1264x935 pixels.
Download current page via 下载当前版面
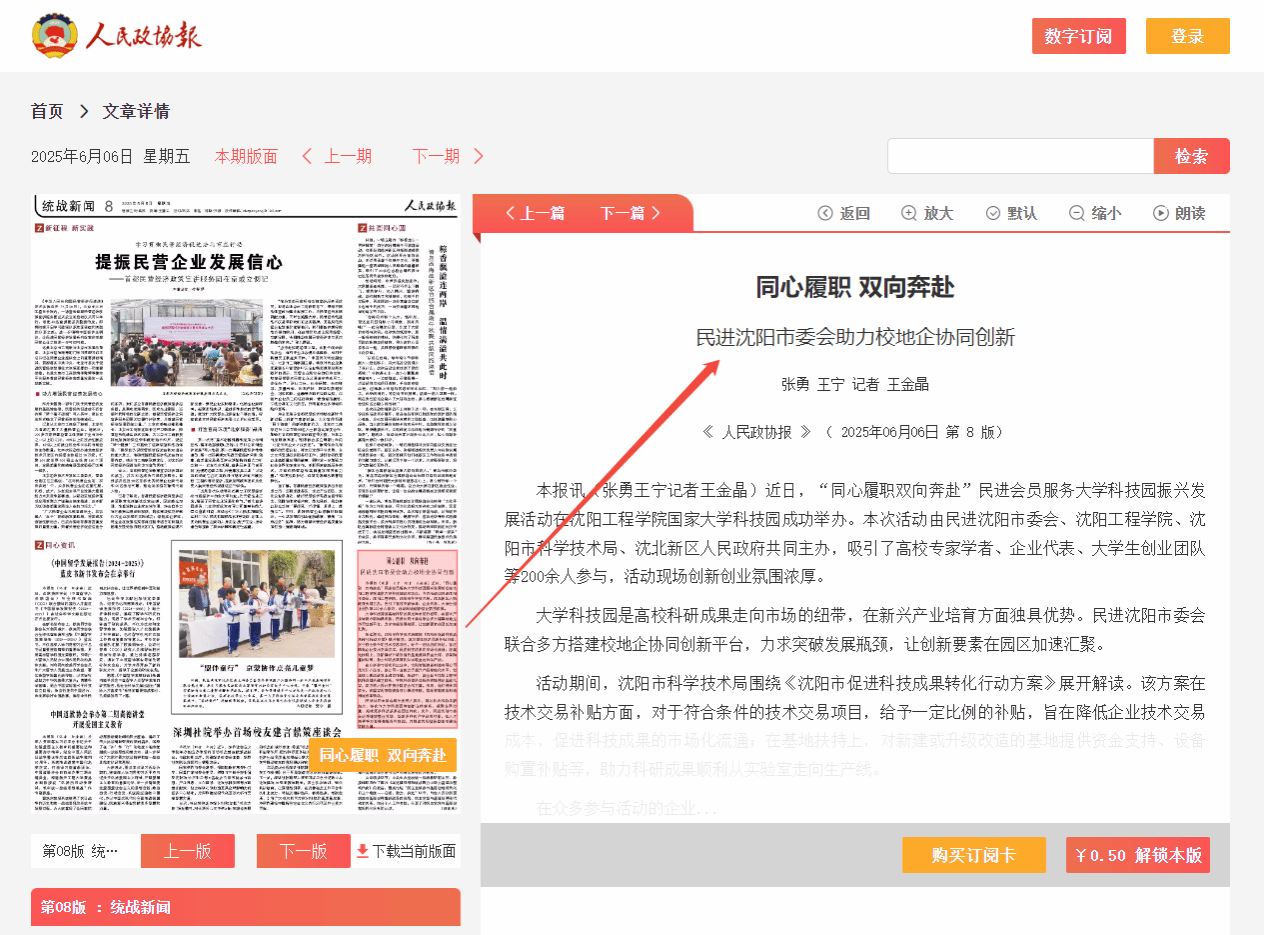click(x=406, y=851)
